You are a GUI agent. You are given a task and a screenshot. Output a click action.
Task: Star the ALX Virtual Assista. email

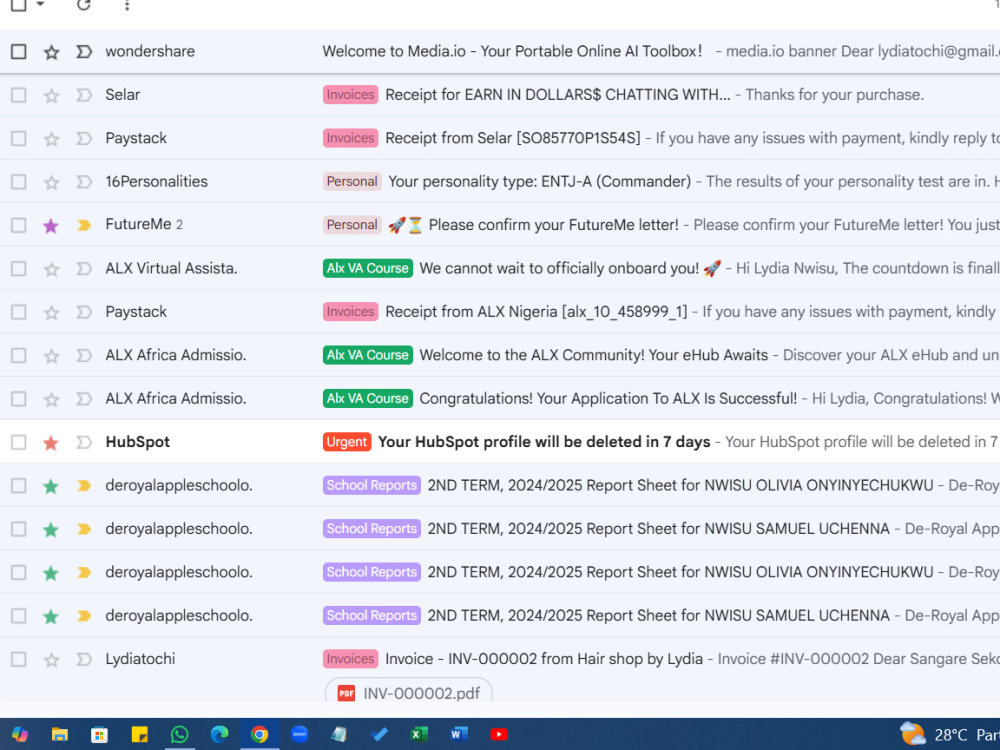coord(51,268)
